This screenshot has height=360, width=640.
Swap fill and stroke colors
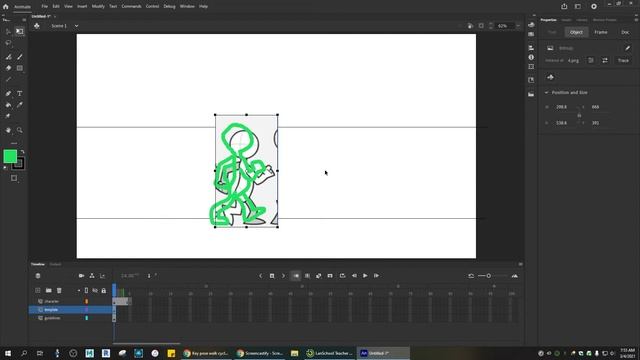(22, 151)
